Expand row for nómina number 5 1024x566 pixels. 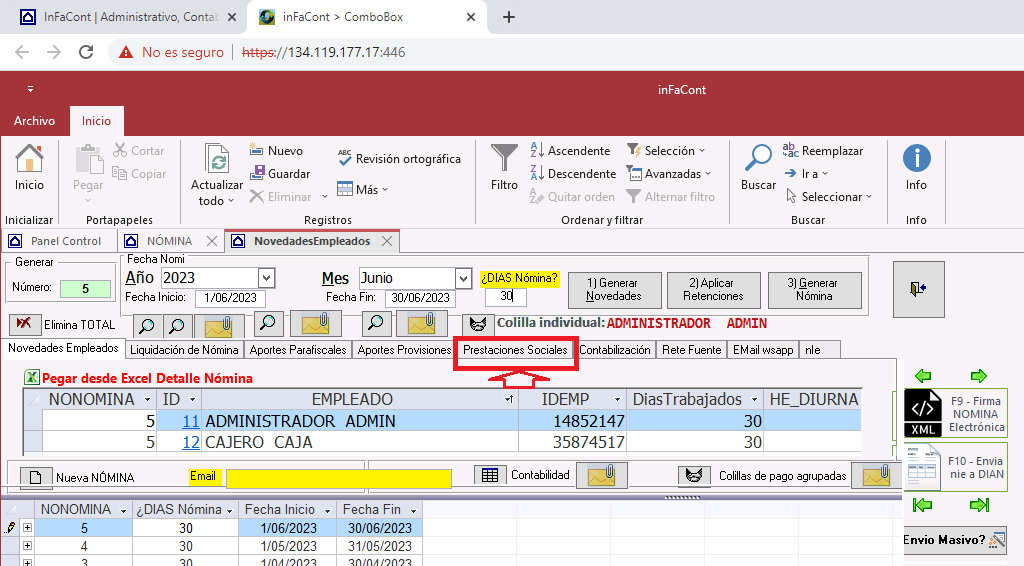(x=27, y=528)
